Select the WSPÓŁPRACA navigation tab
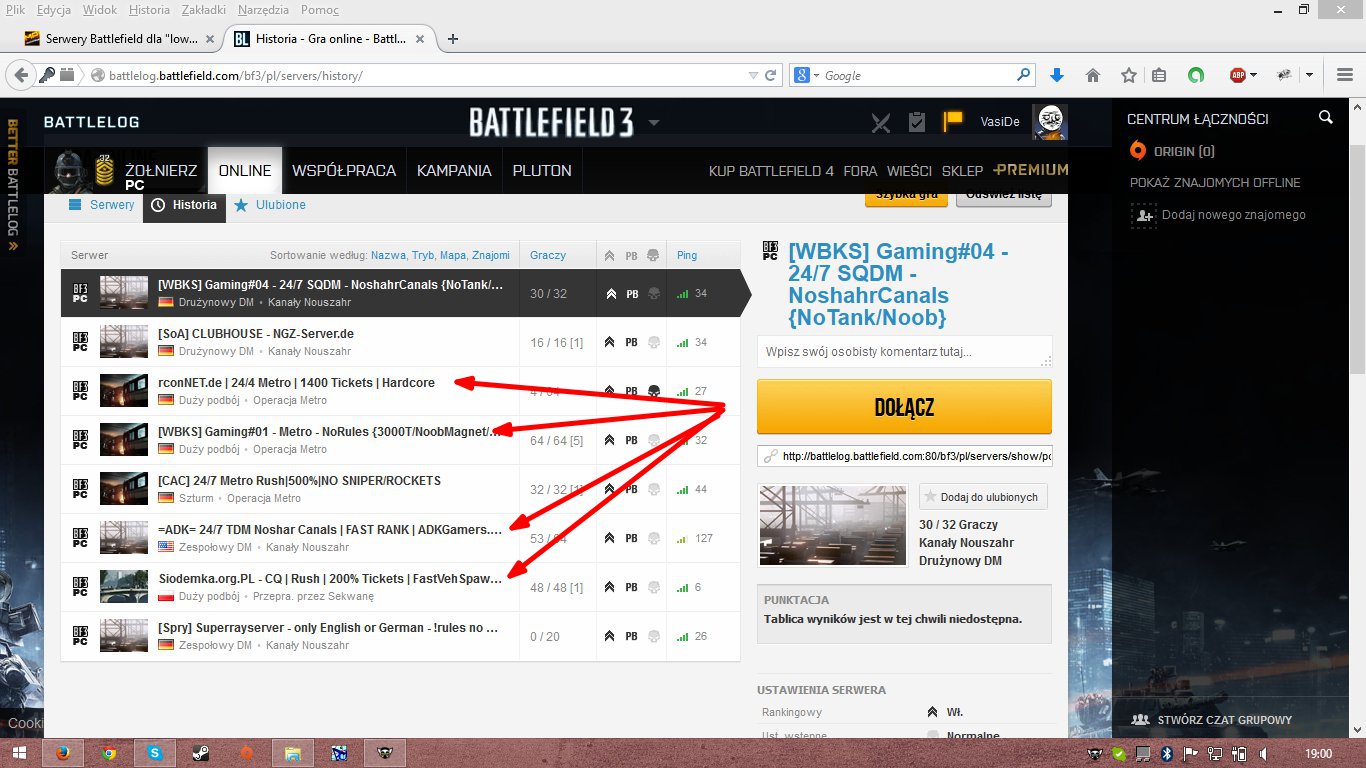The height and width of the screenshot is (768, 1366). tap(344, 171)
